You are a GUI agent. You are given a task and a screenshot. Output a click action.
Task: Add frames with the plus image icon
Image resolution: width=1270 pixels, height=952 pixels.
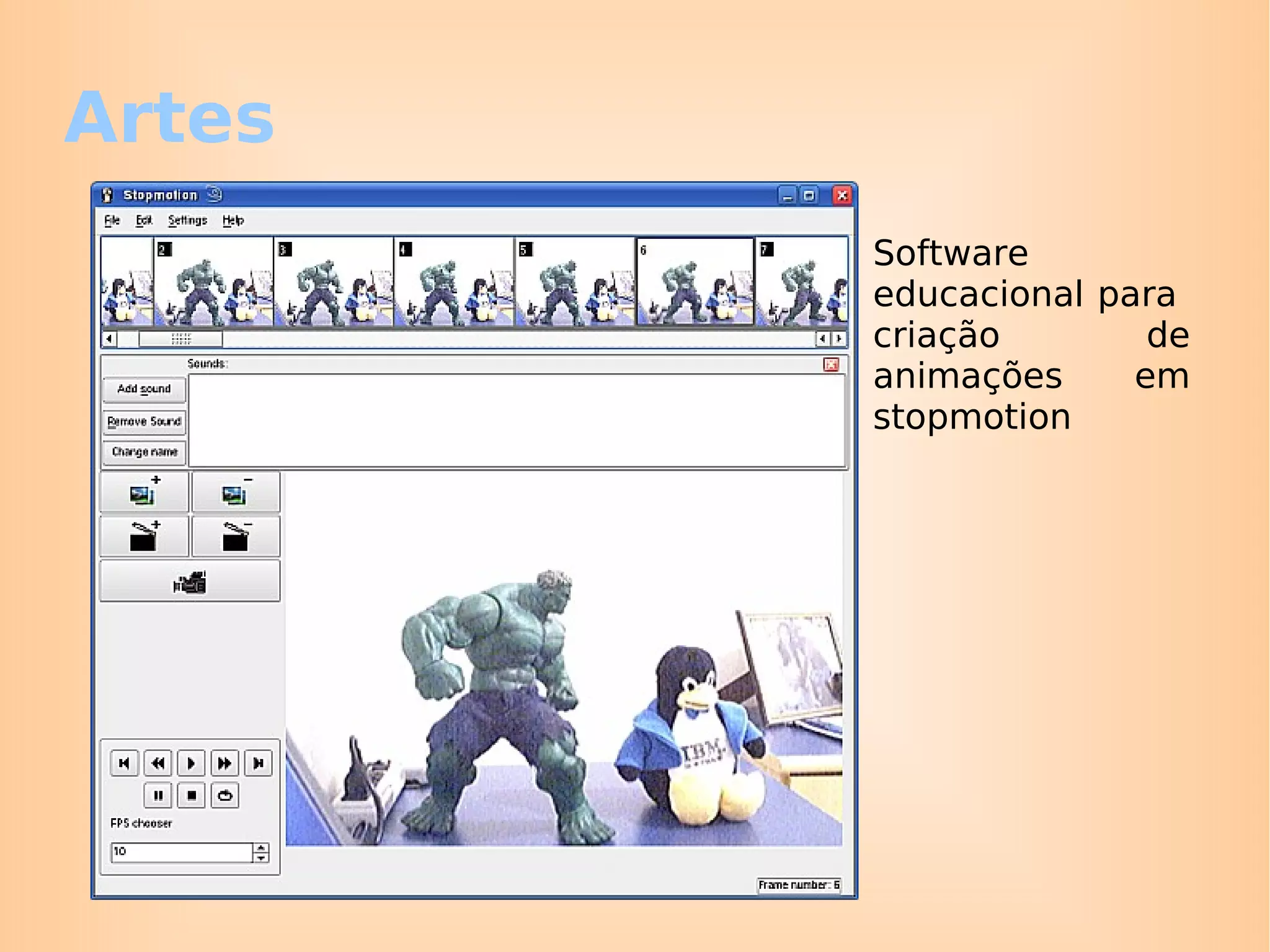pyautogui.click(x=144, y=492)
